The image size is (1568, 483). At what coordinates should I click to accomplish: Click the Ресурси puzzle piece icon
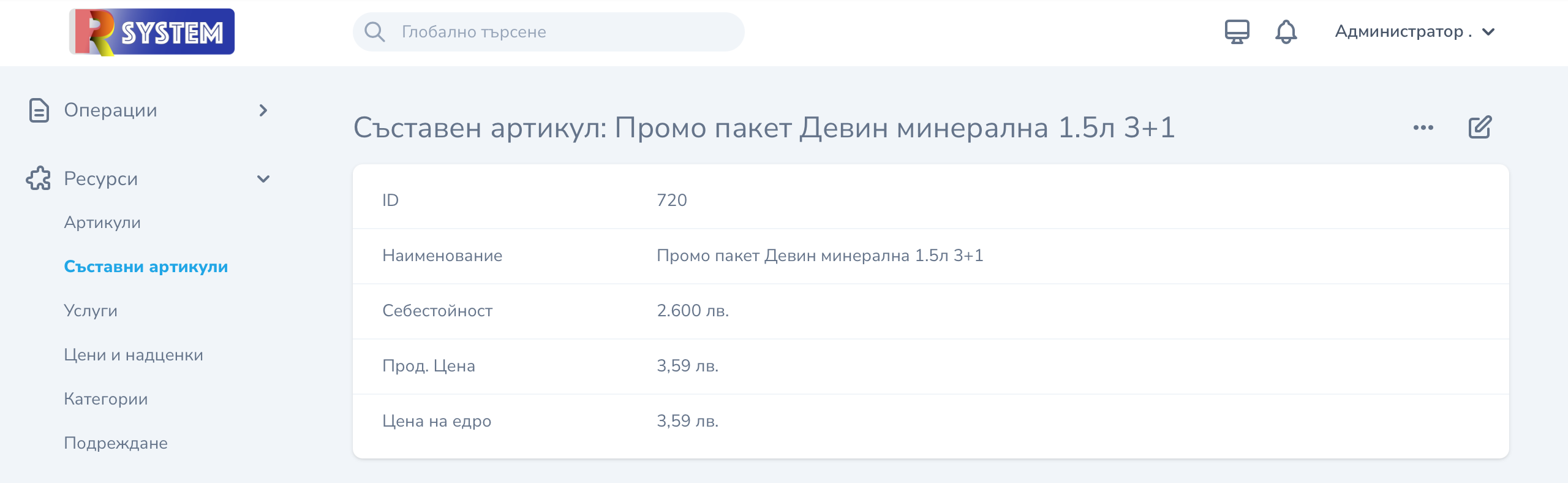[x=39, y=178]
